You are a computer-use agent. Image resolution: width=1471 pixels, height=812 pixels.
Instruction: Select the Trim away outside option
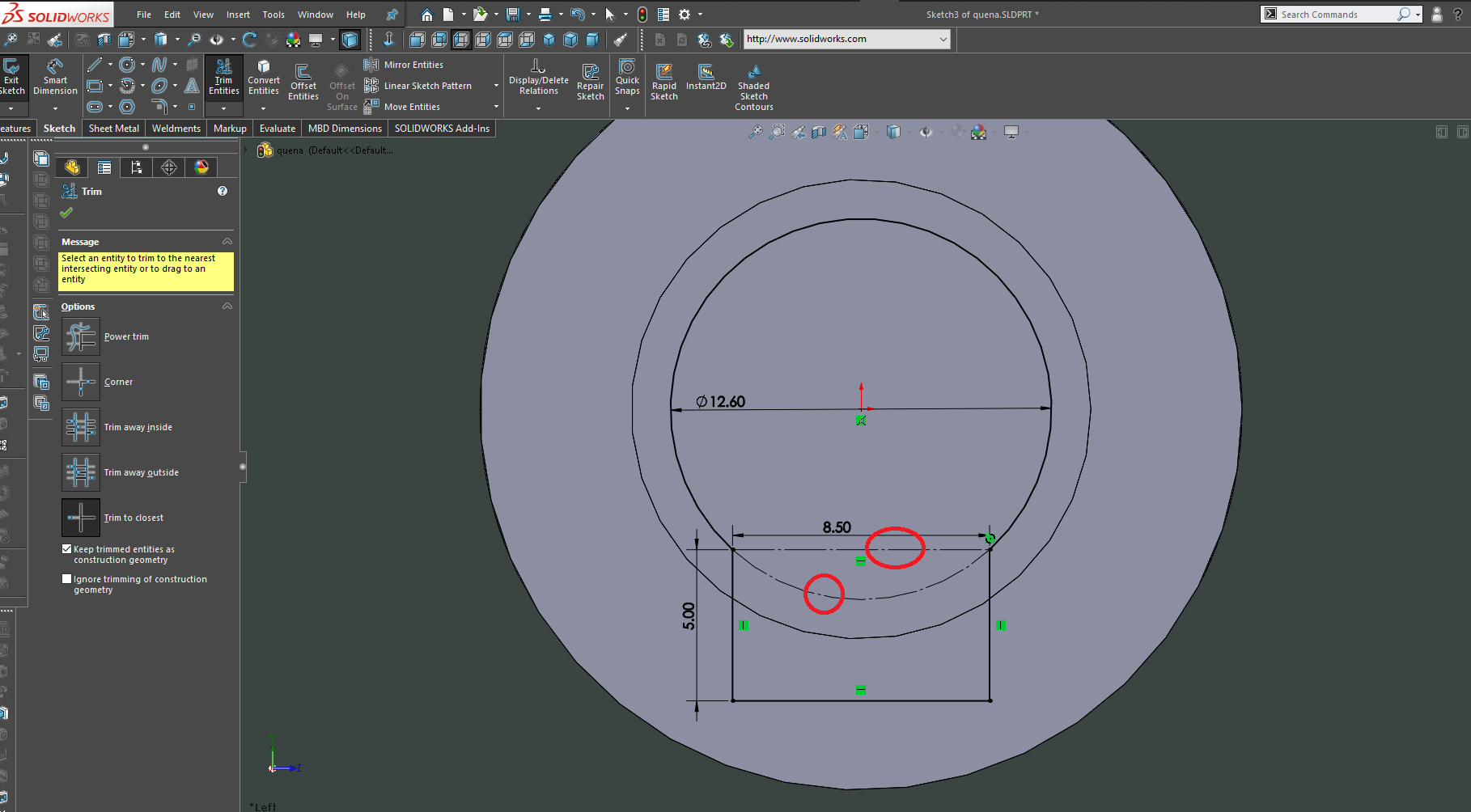(x=81, y=472)
